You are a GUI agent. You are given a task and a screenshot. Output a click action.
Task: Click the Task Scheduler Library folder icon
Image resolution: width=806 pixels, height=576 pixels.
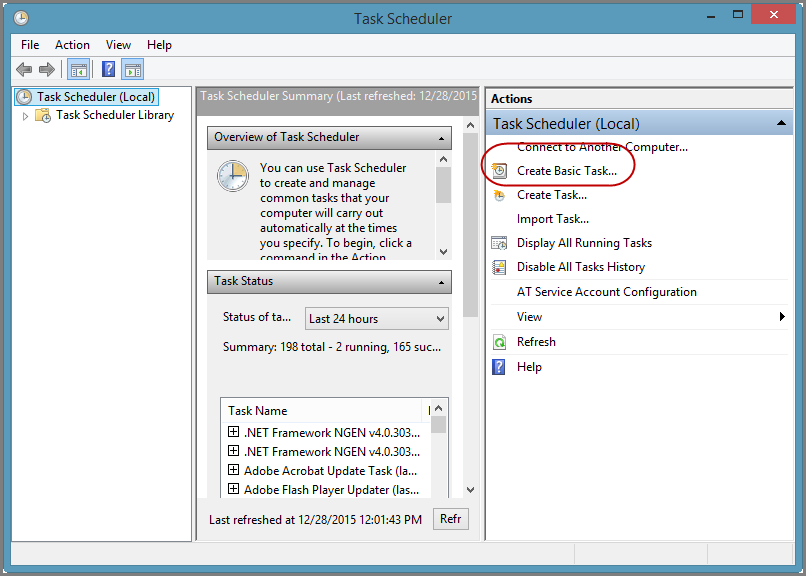(x=43, y=116)
